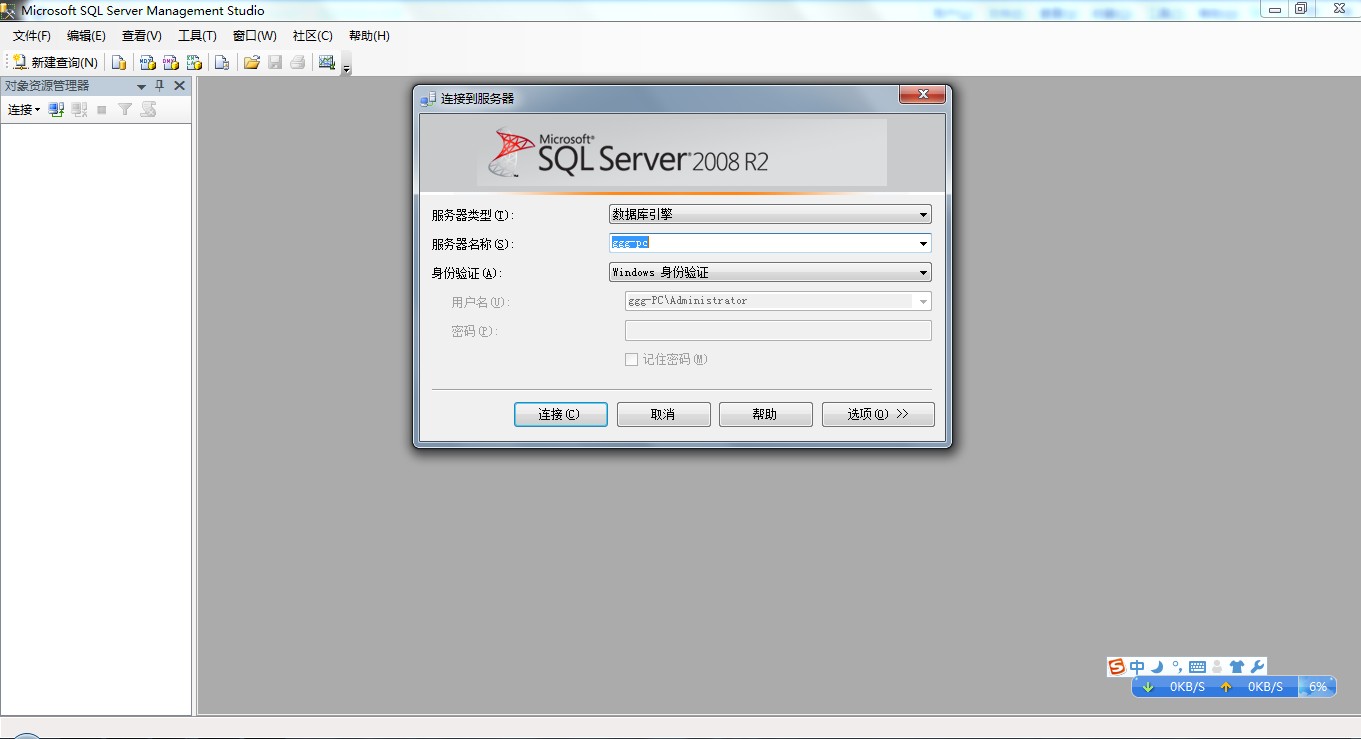Start an Analysis Services MDX query
The image size is (1361, 739).
click(147, 62)
